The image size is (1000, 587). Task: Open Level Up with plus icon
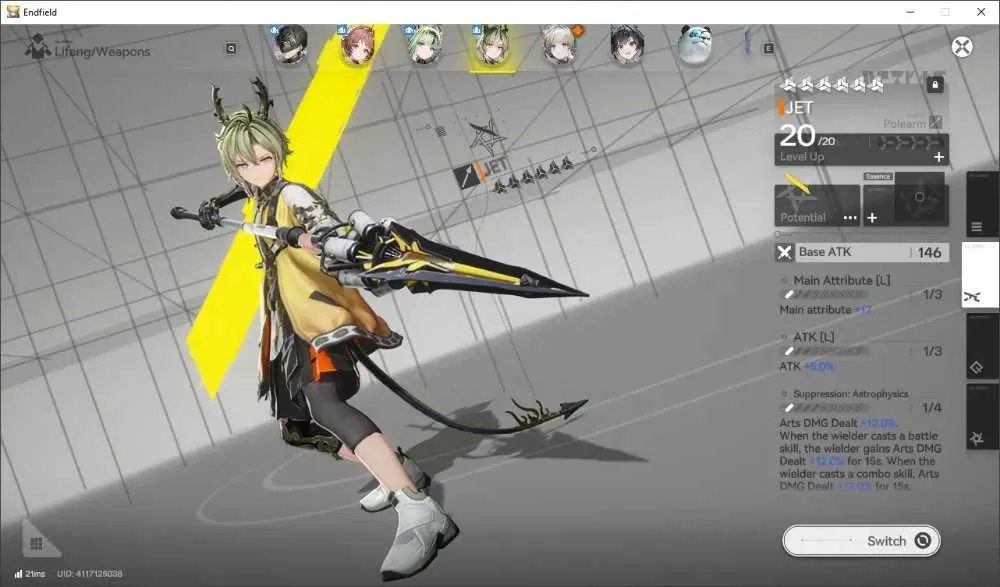pyautogui.click(x=939, y=157)
